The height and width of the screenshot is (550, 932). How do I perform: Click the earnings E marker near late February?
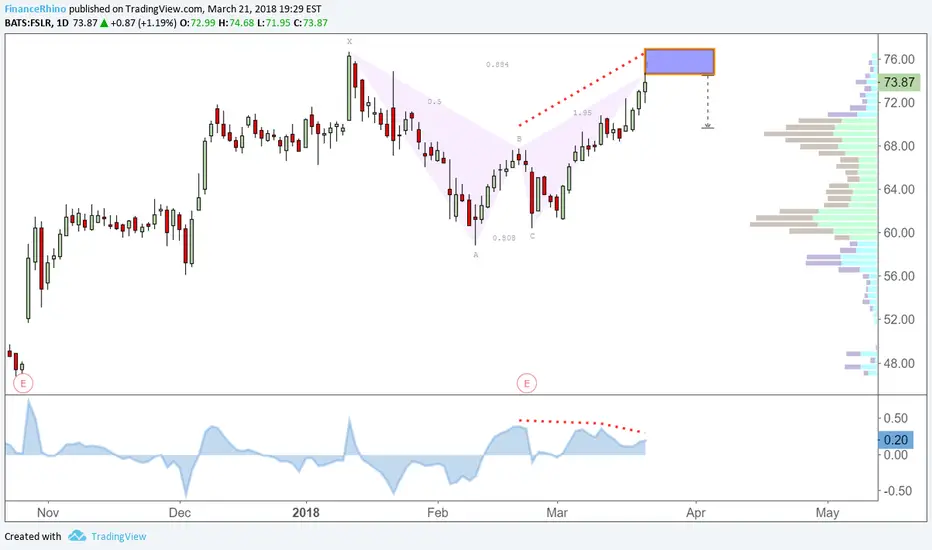pyautogui.click(x=527, y=384)
